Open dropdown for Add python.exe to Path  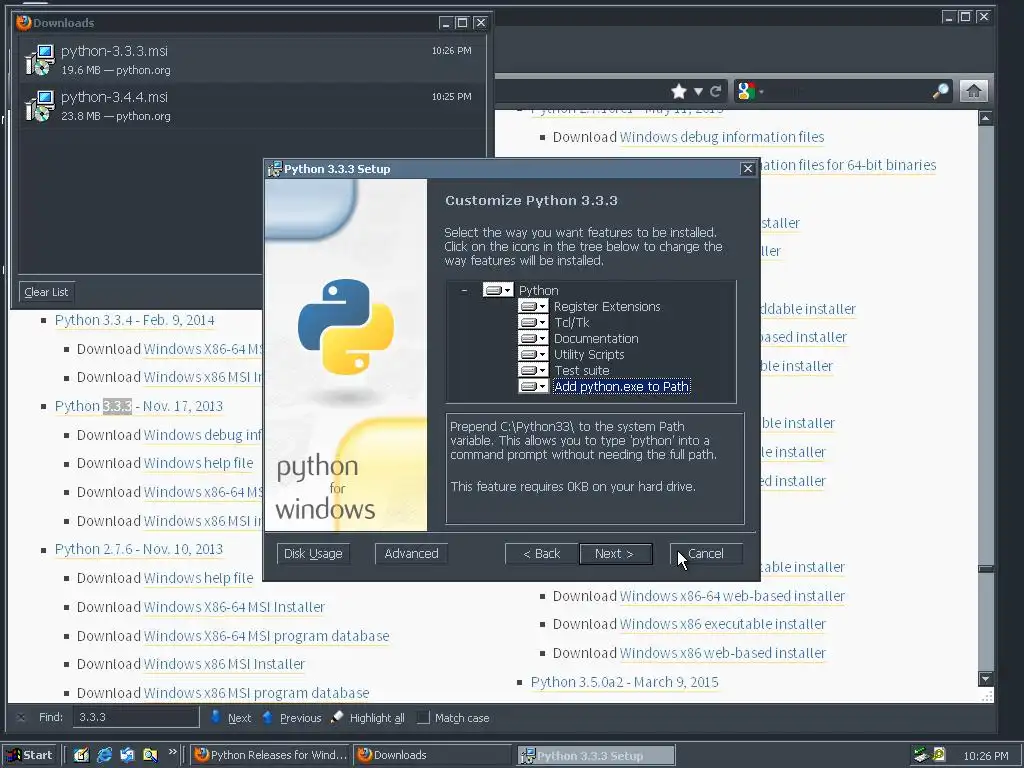click(x=533, y=386)
